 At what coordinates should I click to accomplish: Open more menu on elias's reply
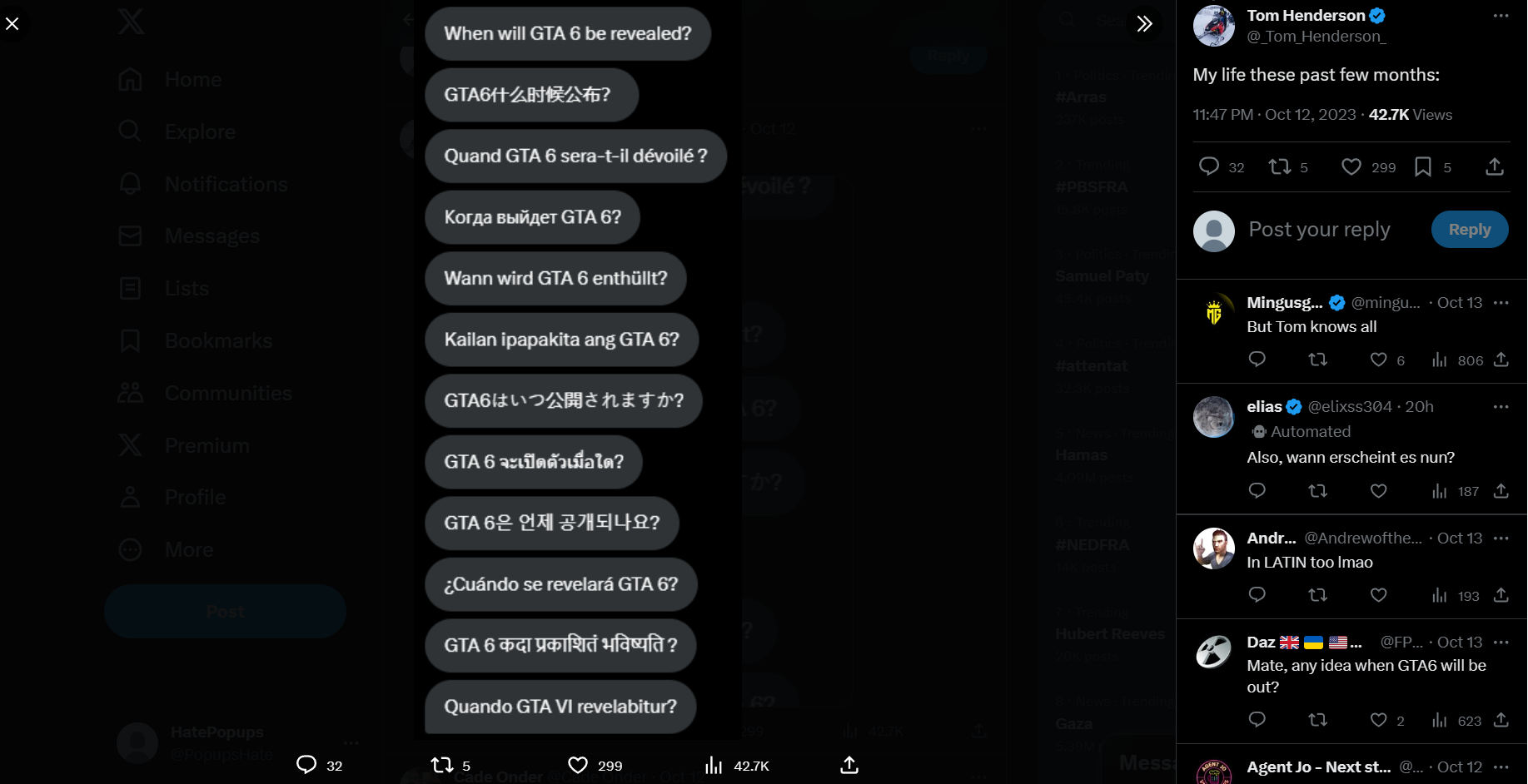point(1501,407)
